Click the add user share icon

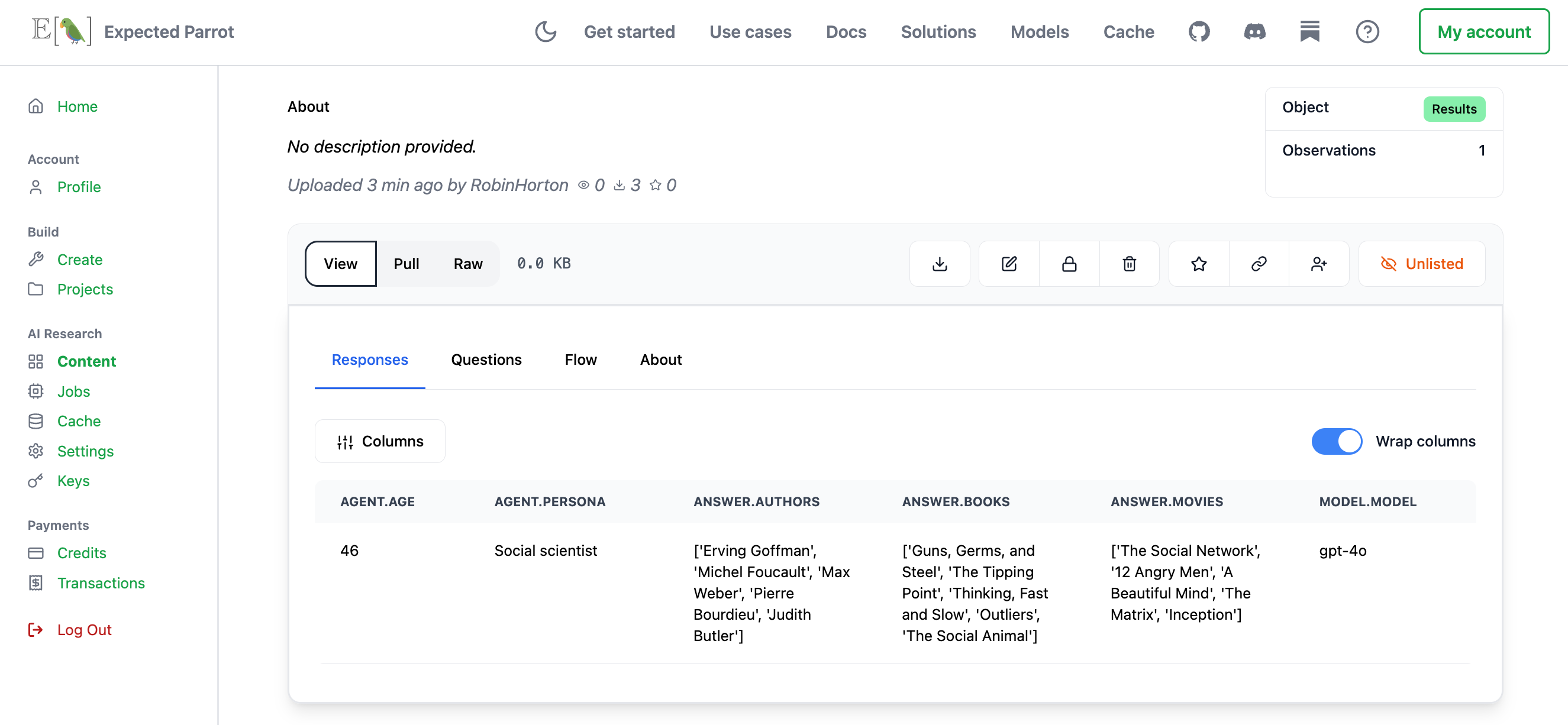click(x=1318, y=263)
